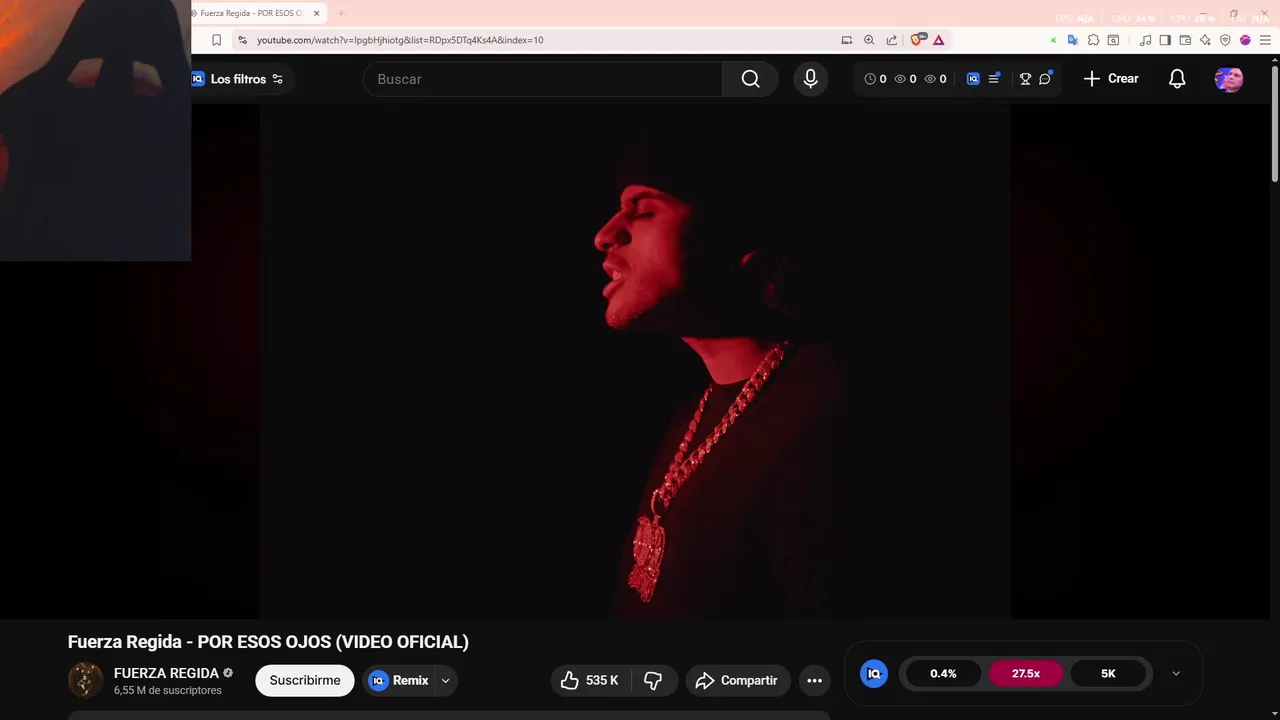Screen dimensions: 1280x720
Task: Click the cast/install icon in the address bar
Action: pyautogui.click(x=847, y=40)
